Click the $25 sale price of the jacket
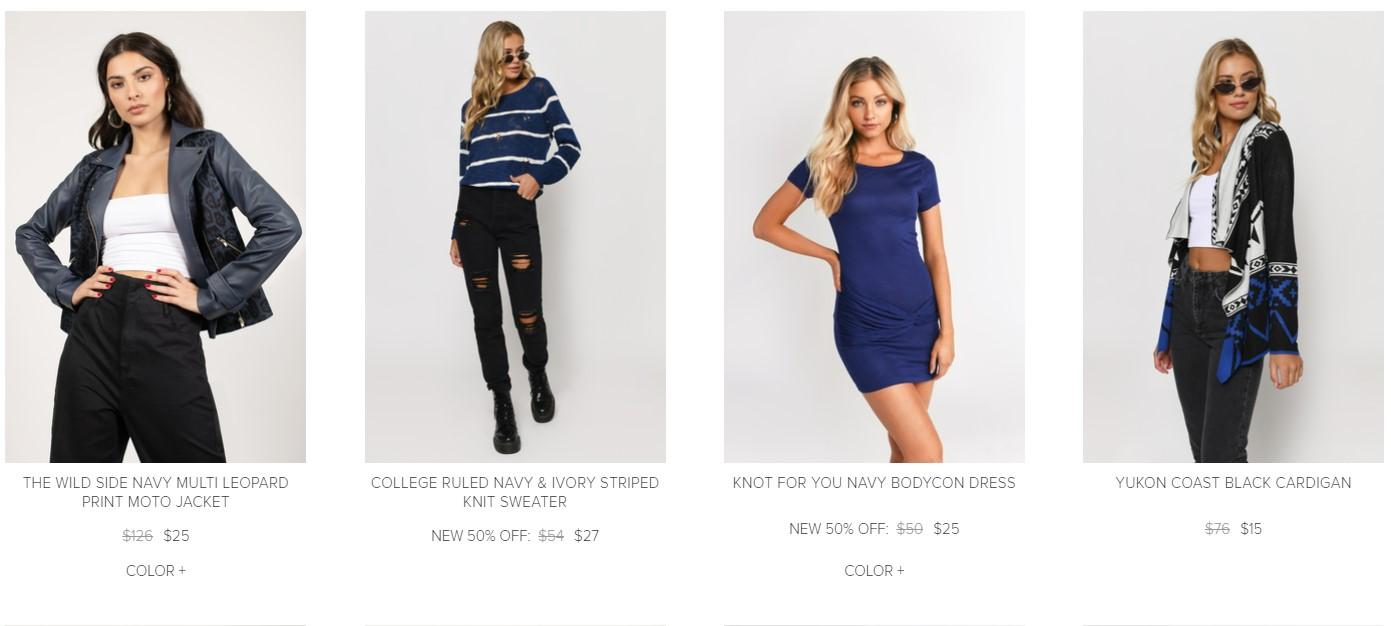 tap(176, 536)
